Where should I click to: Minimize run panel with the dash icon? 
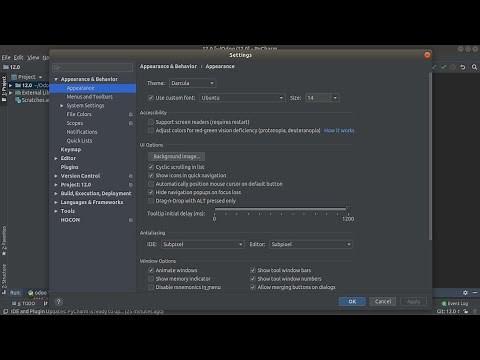pyautogui.click(x=475, y=292)
